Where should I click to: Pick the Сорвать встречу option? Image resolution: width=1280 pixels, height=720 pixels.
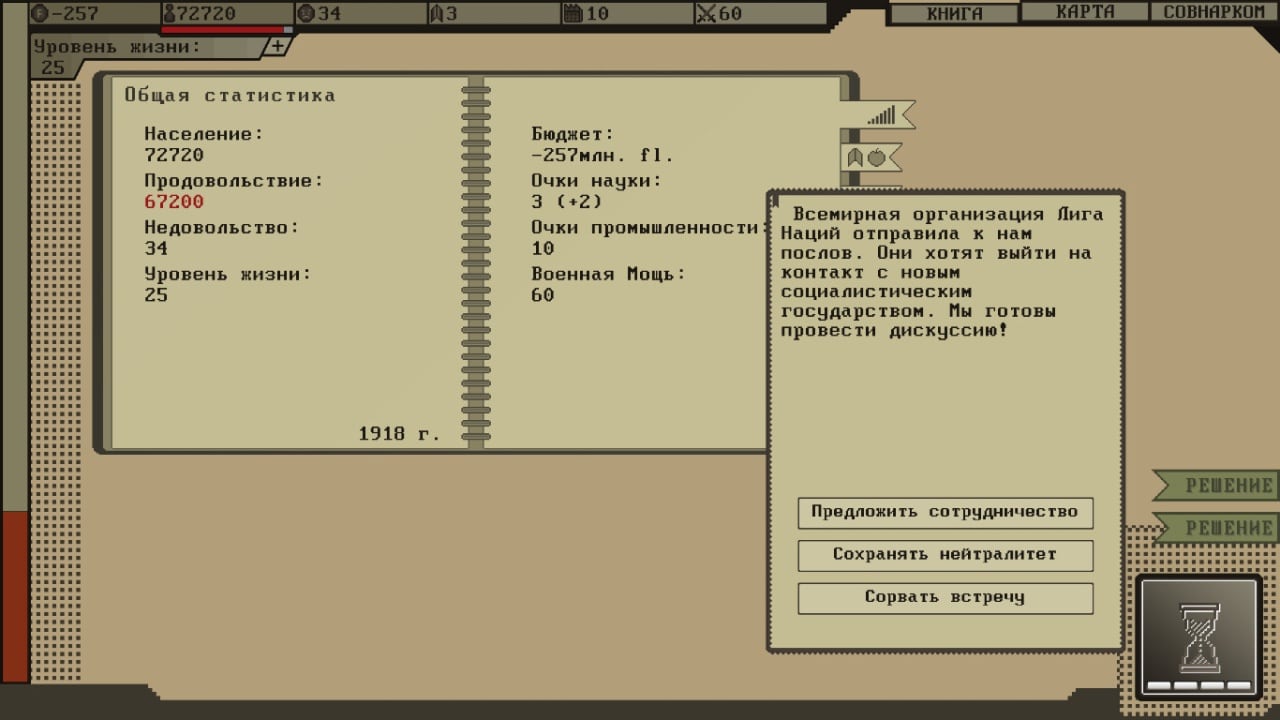(x=945, y=598)
